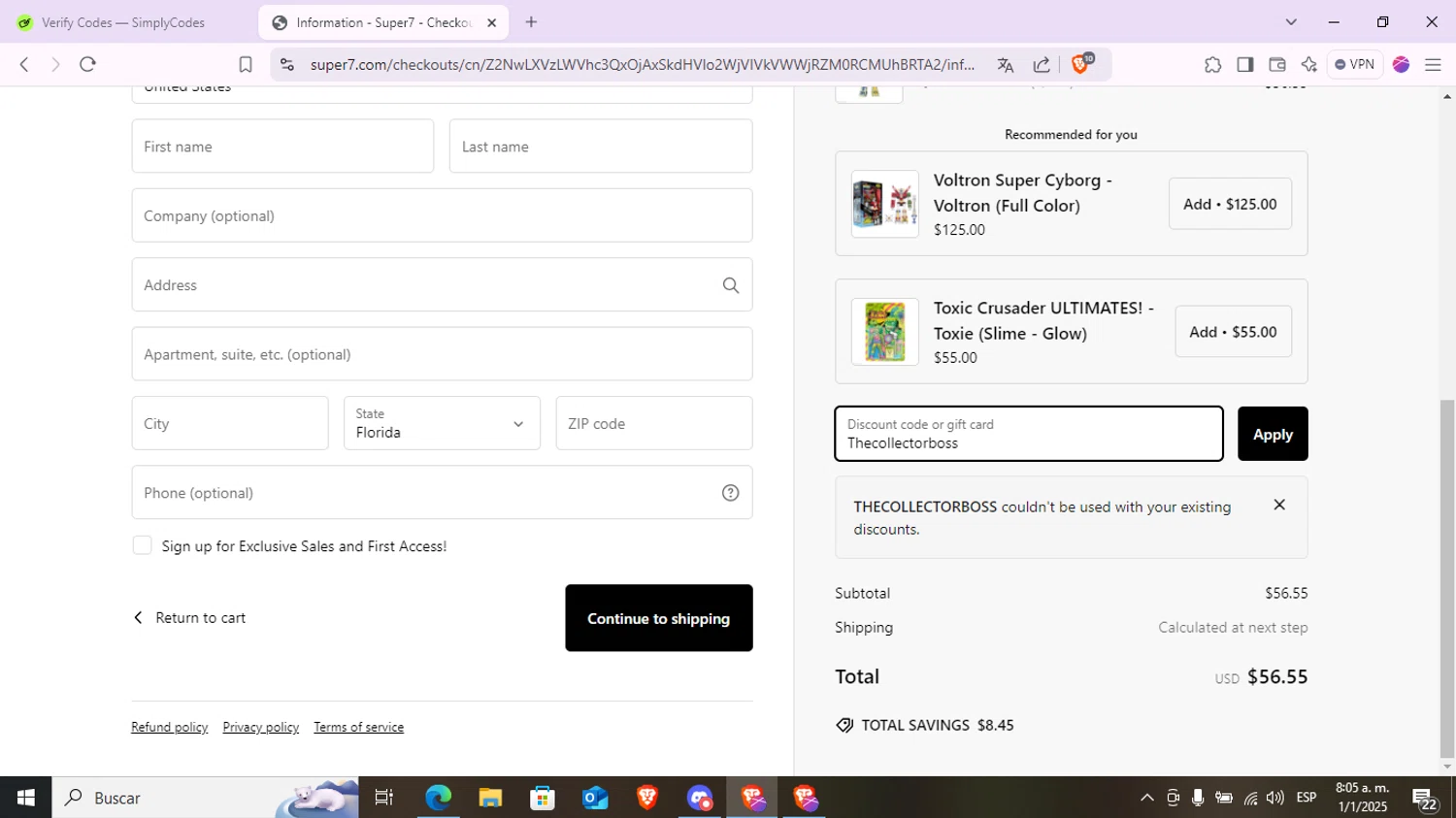Screen dimensions: 1456x818
Task: Click the ZIP code input field
Action: click(654, 423)
